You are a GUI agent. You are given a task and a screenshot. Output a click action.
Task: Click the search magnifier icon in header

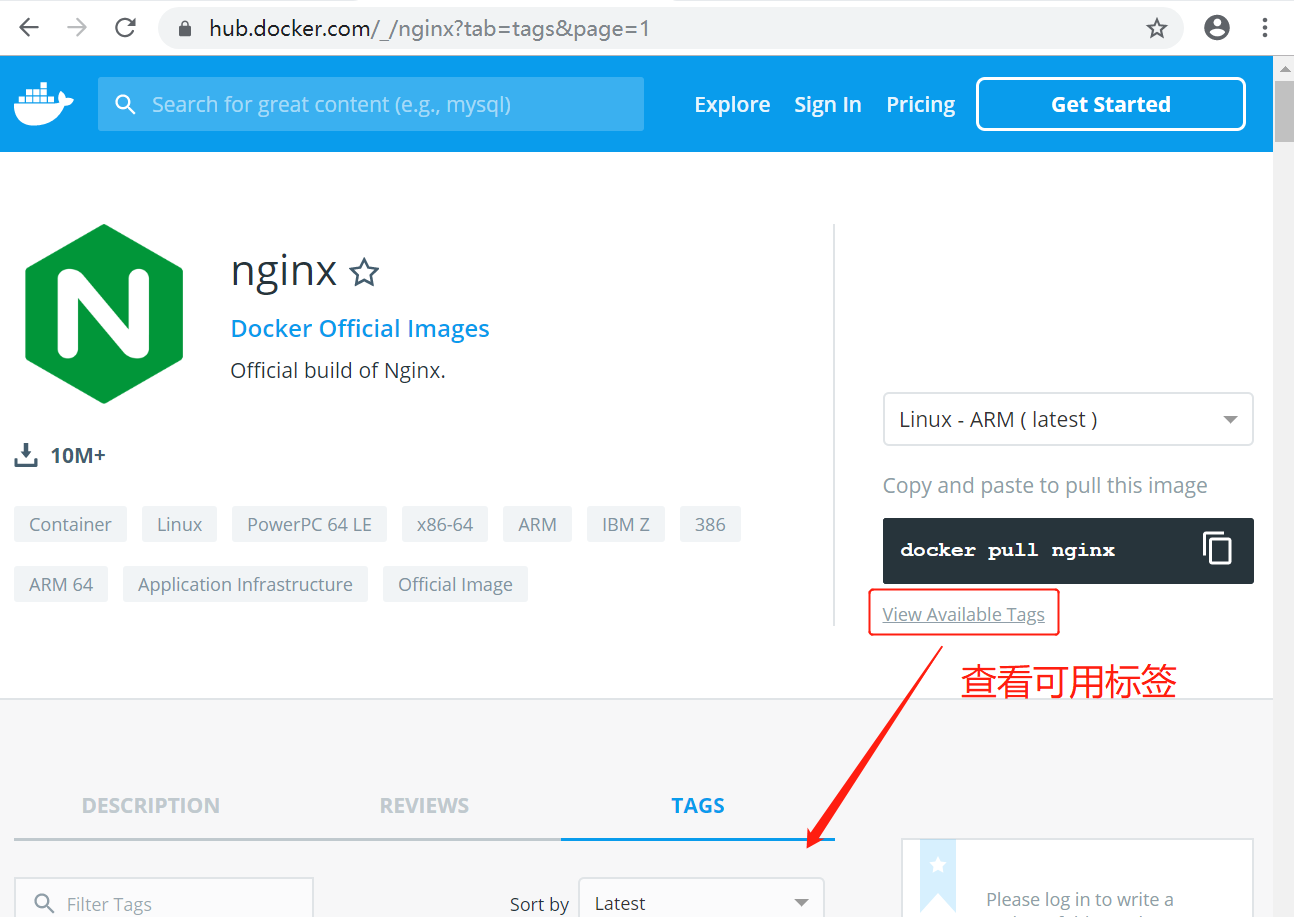[x=125, y=104]
